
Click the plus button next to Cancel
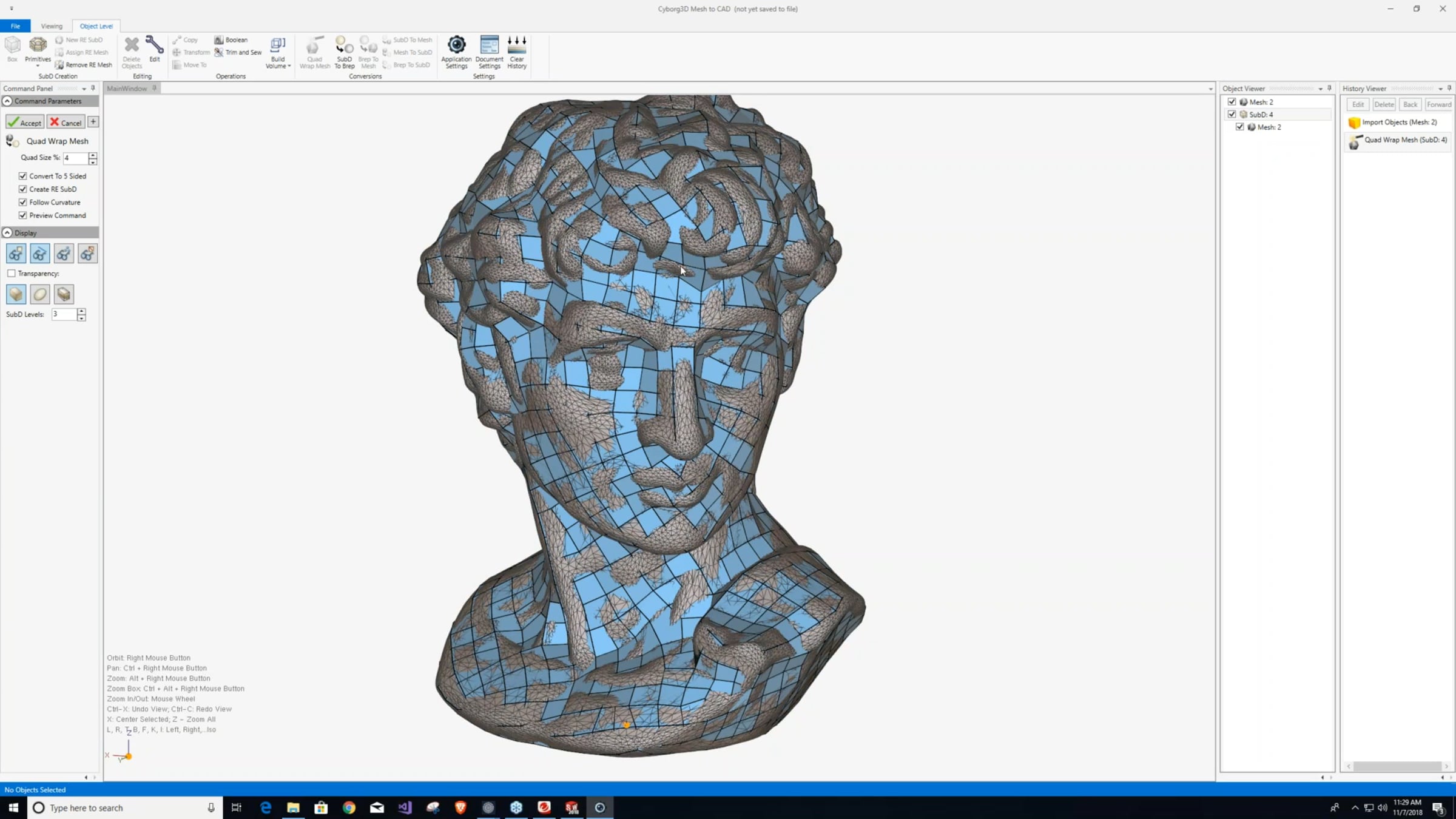[93, 122]
